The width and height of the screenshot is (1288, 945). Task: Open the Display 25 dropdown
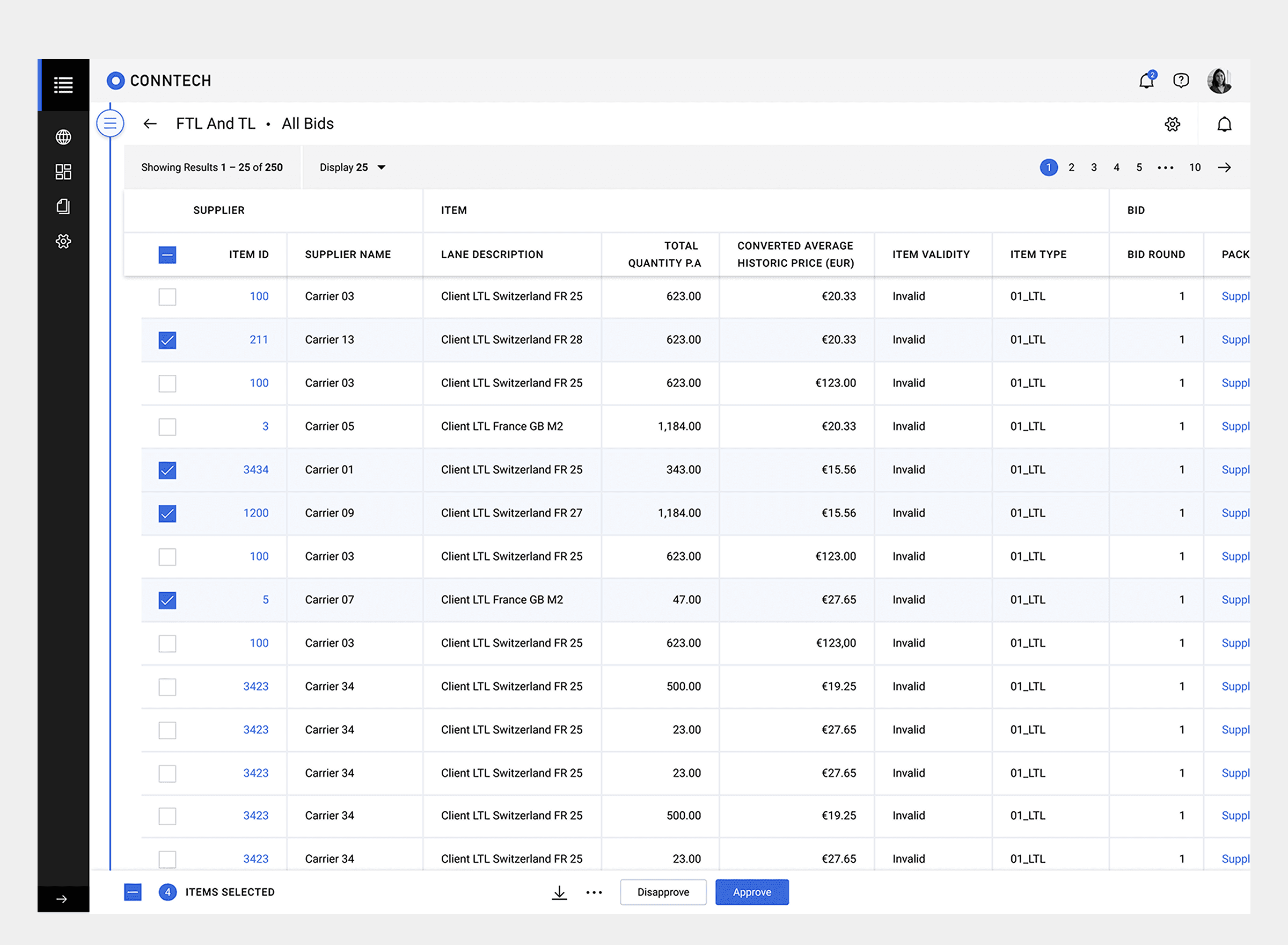[352, 167]
